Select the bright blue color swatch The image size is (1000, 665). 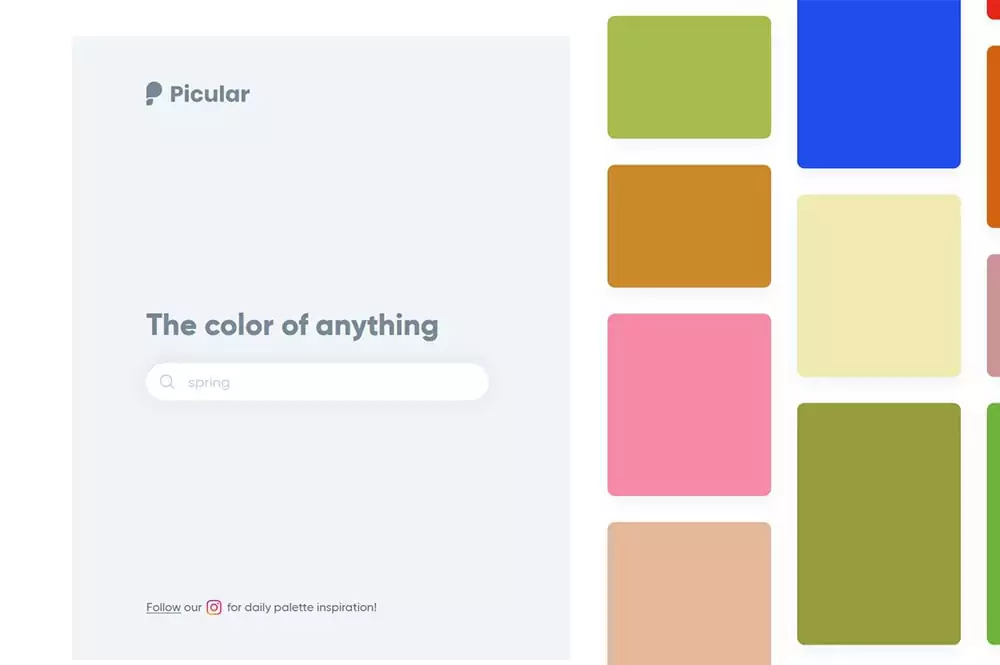point(879,83)
